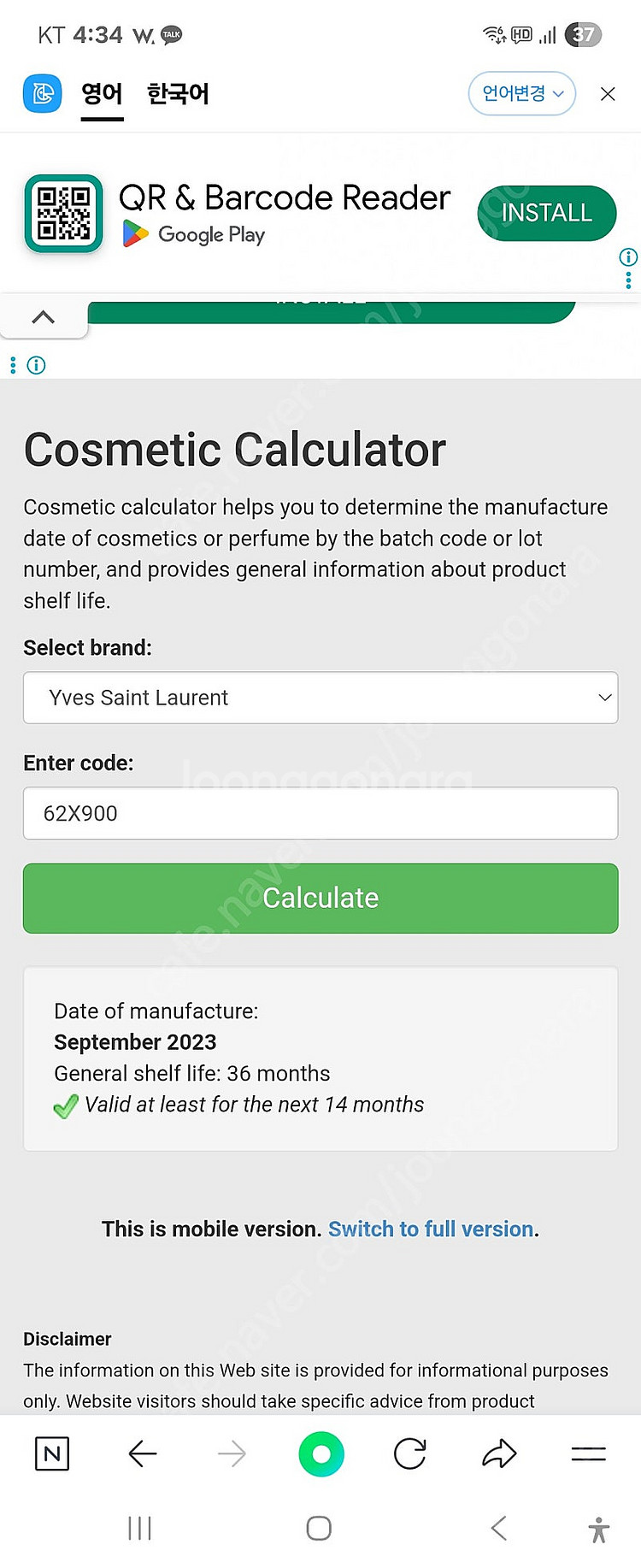This screenshot has height=1568, width=641.
Task: Expand the Yves Saint Laurent brand selector
Action: pos(320,698)
